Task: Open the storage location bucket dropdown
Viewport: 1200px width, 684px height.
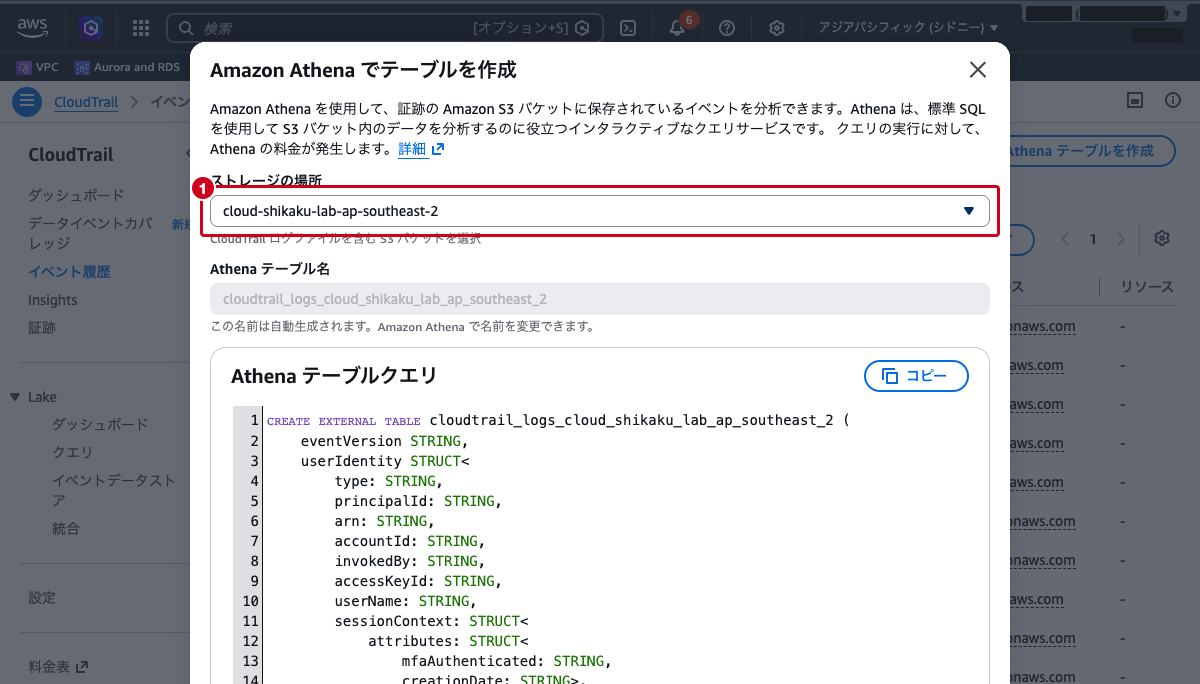Action: pos(599,211)
